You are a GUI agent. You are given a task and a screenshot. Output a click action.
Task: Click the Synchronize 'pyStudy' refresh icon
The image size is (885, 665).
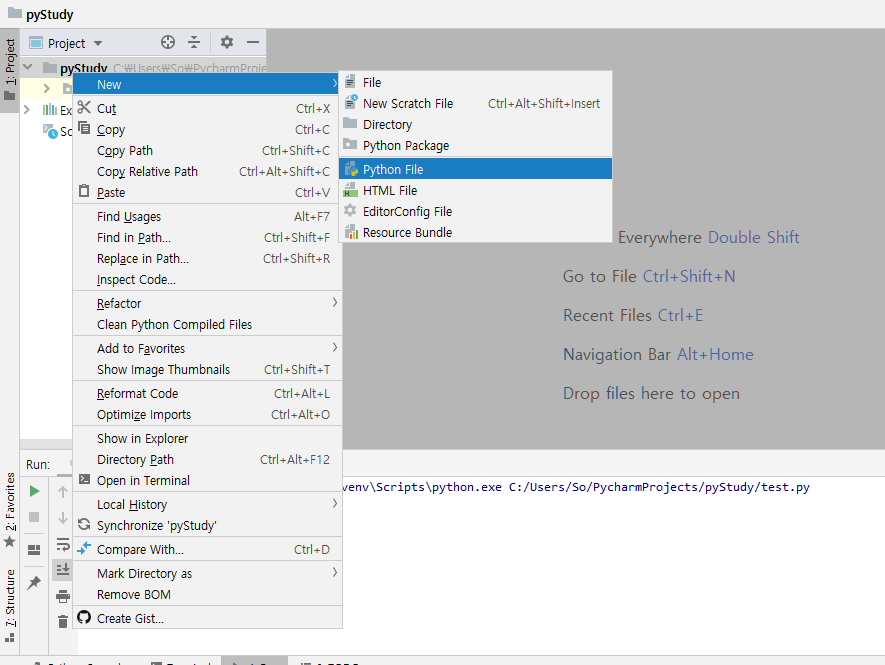[x=84, y=524]
